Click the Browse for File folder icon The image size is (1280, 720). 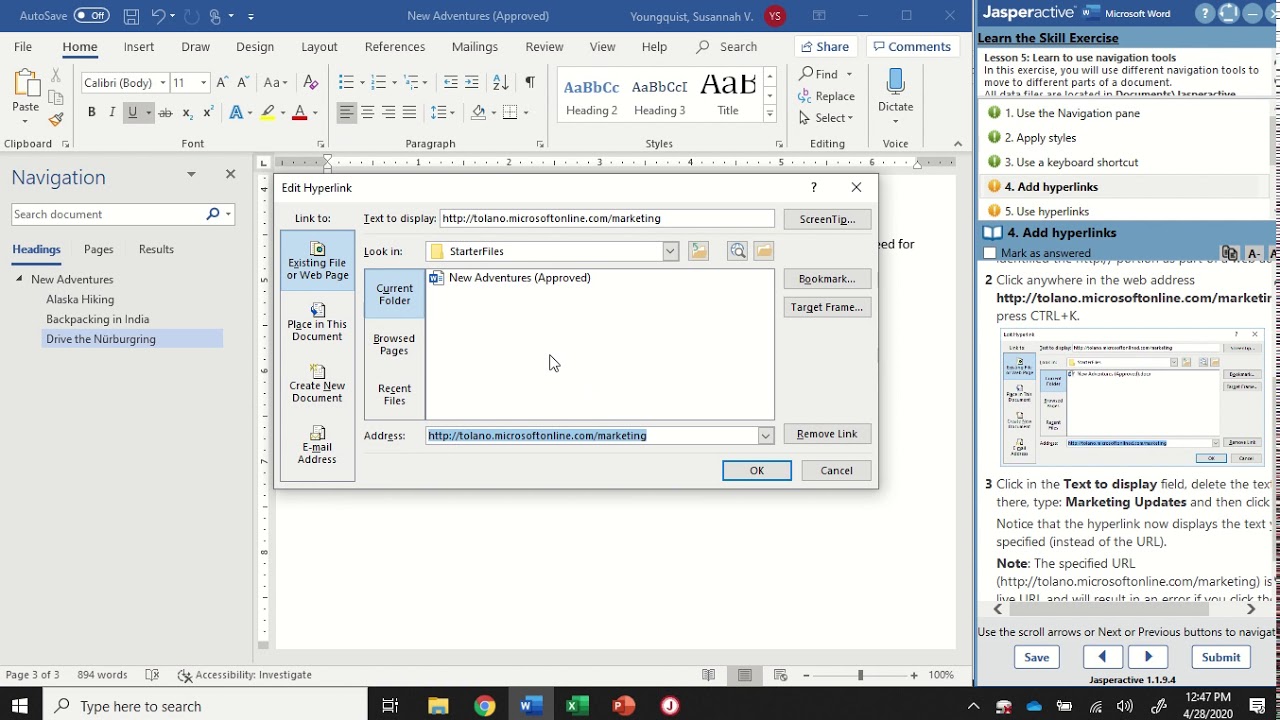764,251
